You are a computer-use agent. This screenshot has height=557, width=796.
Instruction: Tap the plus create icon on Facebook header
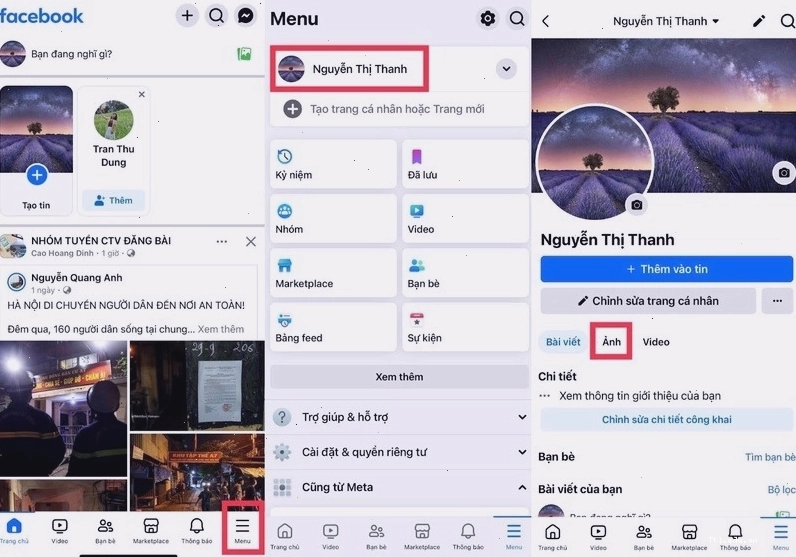pyautogui.click(x=187, y=16)
